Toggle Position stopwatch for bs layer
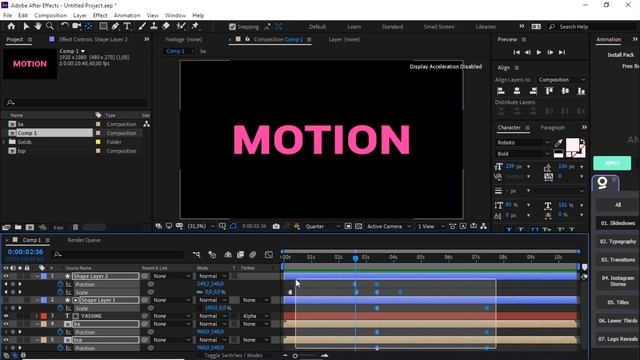The width and height of the screenshot is (640, 360). click(60, 332)
